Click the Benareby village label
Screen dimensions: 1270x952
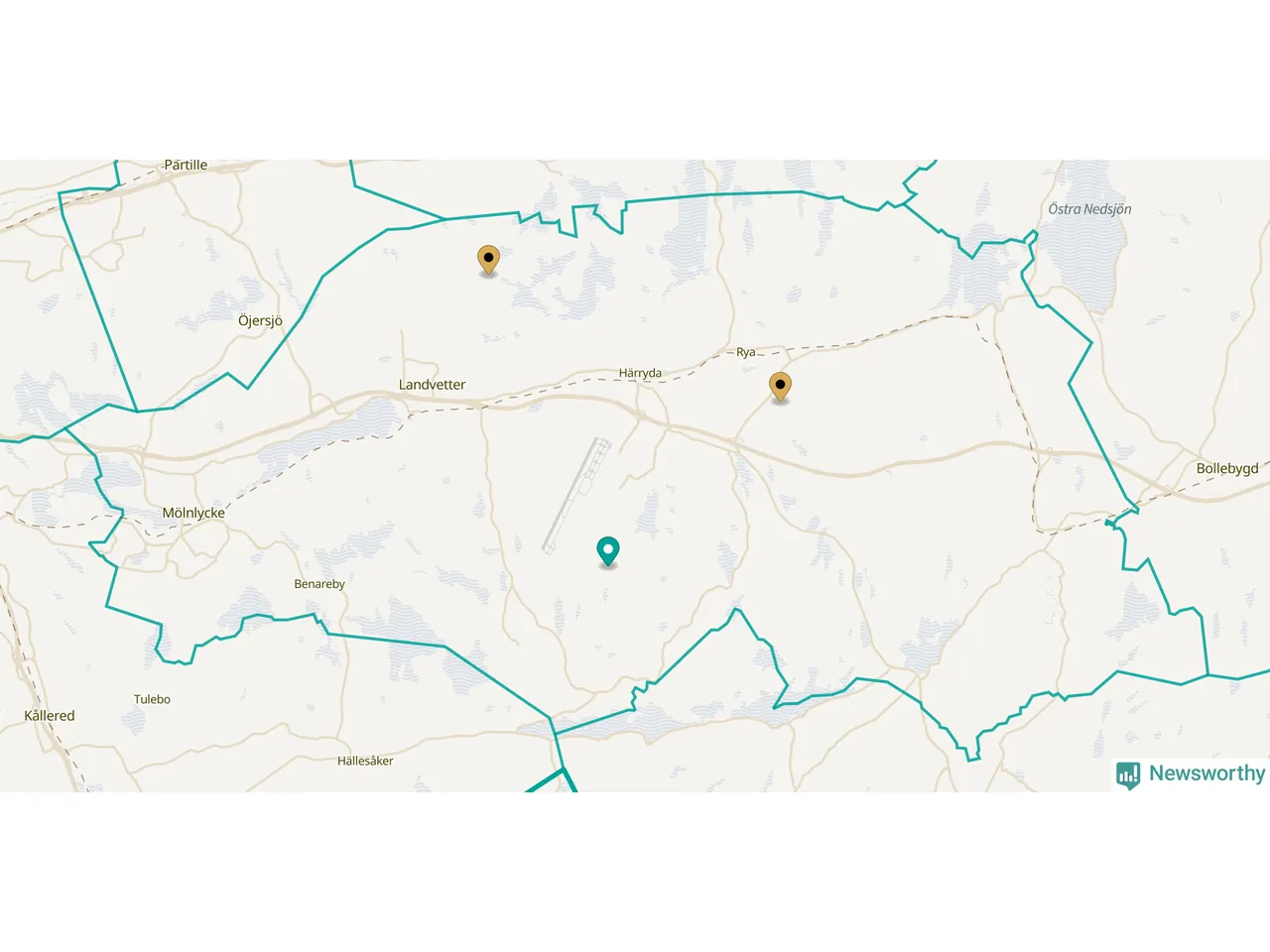[319, 584]
